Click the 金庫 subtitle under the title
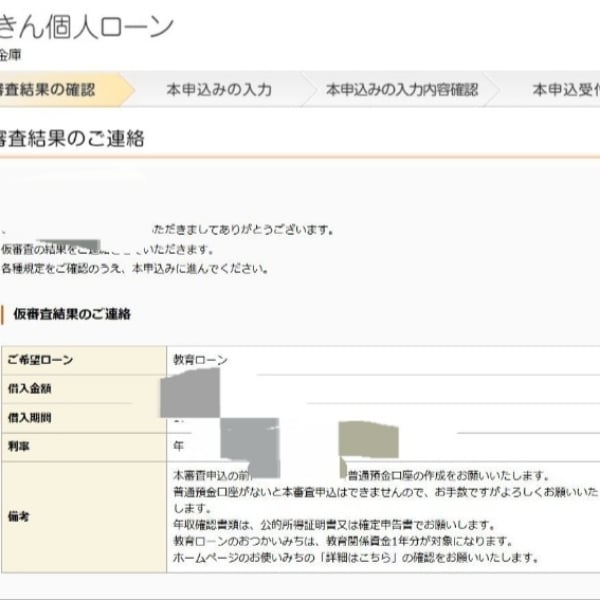The image size is (600, 600). (x=10, y=54)
